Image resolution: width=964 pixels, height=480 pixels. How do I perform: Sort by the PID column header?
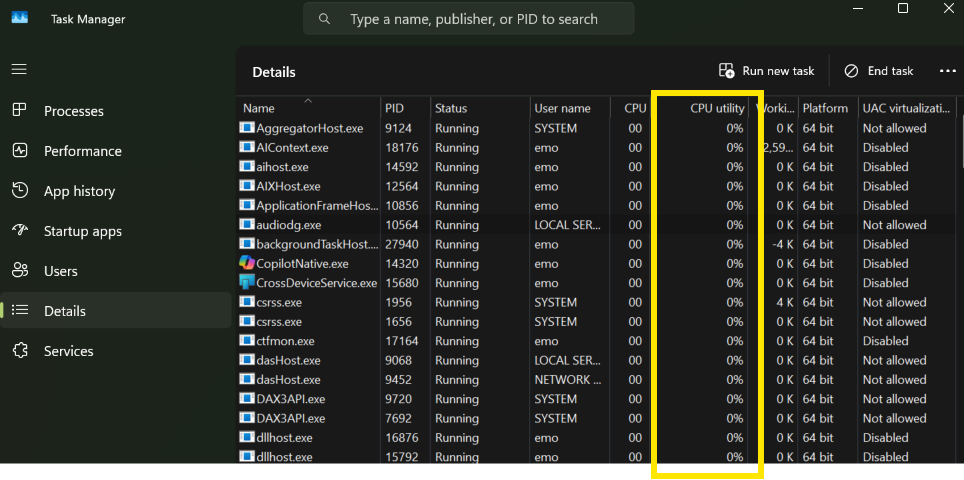click(x=395, y=108)
